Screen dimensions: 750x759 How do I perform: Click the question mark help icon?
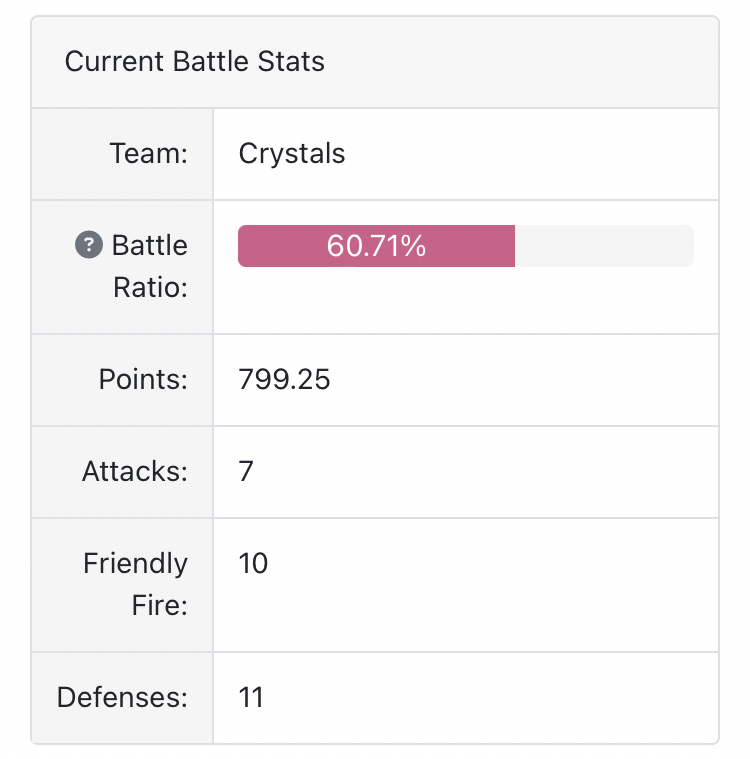point(90,245)
